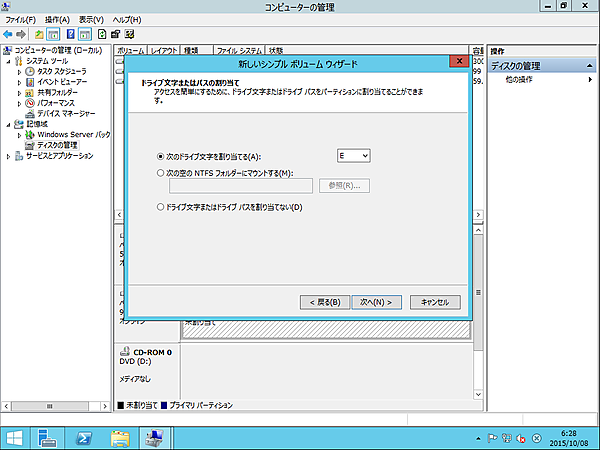Select ドライブ文字を割り当てない radio button
The image size is (600, 450).
pyautogui.click(x=160, y=207)
